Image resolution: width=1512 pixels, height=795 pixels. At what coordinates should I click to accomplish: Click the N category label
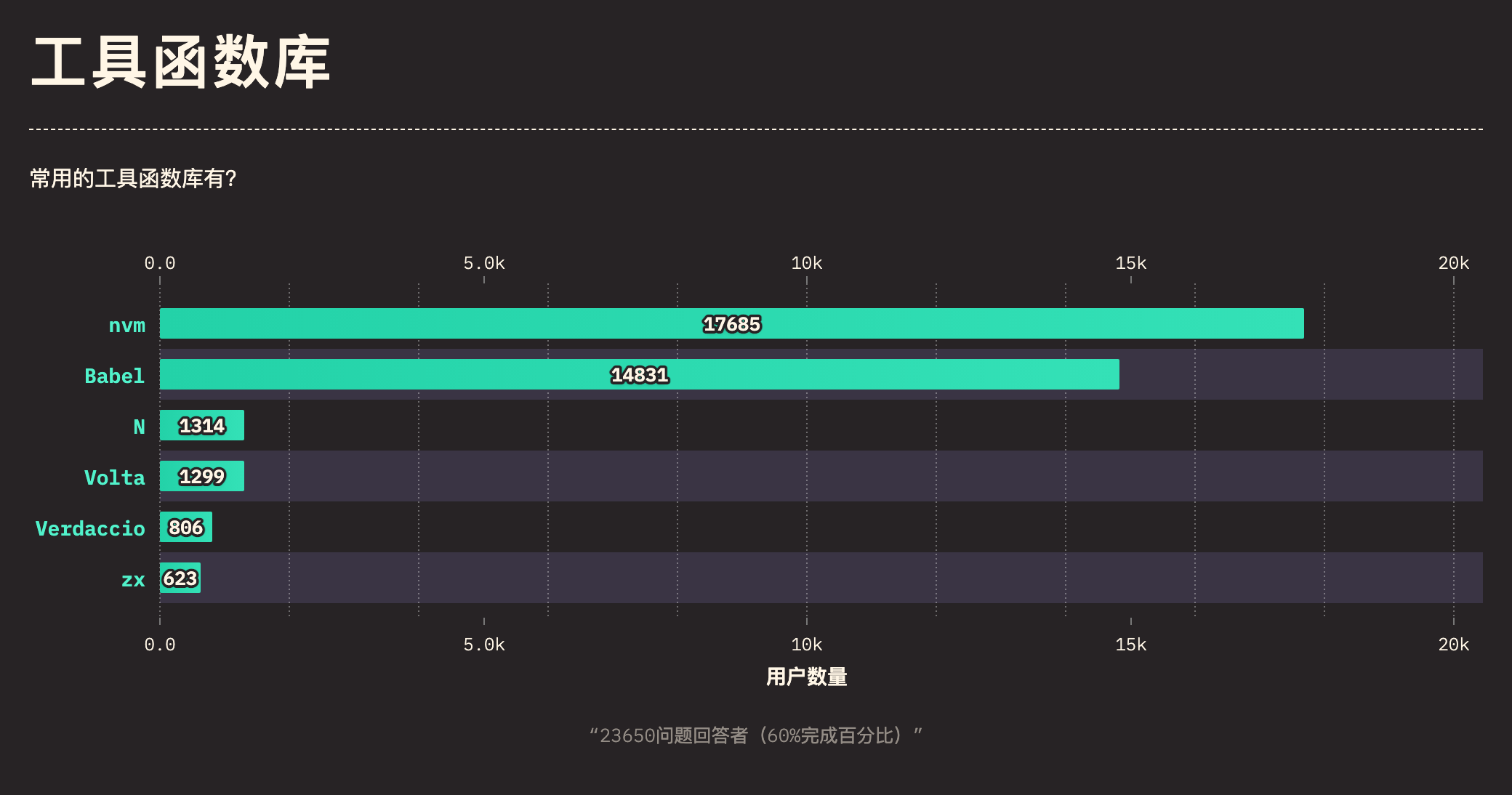click(139, 427)
